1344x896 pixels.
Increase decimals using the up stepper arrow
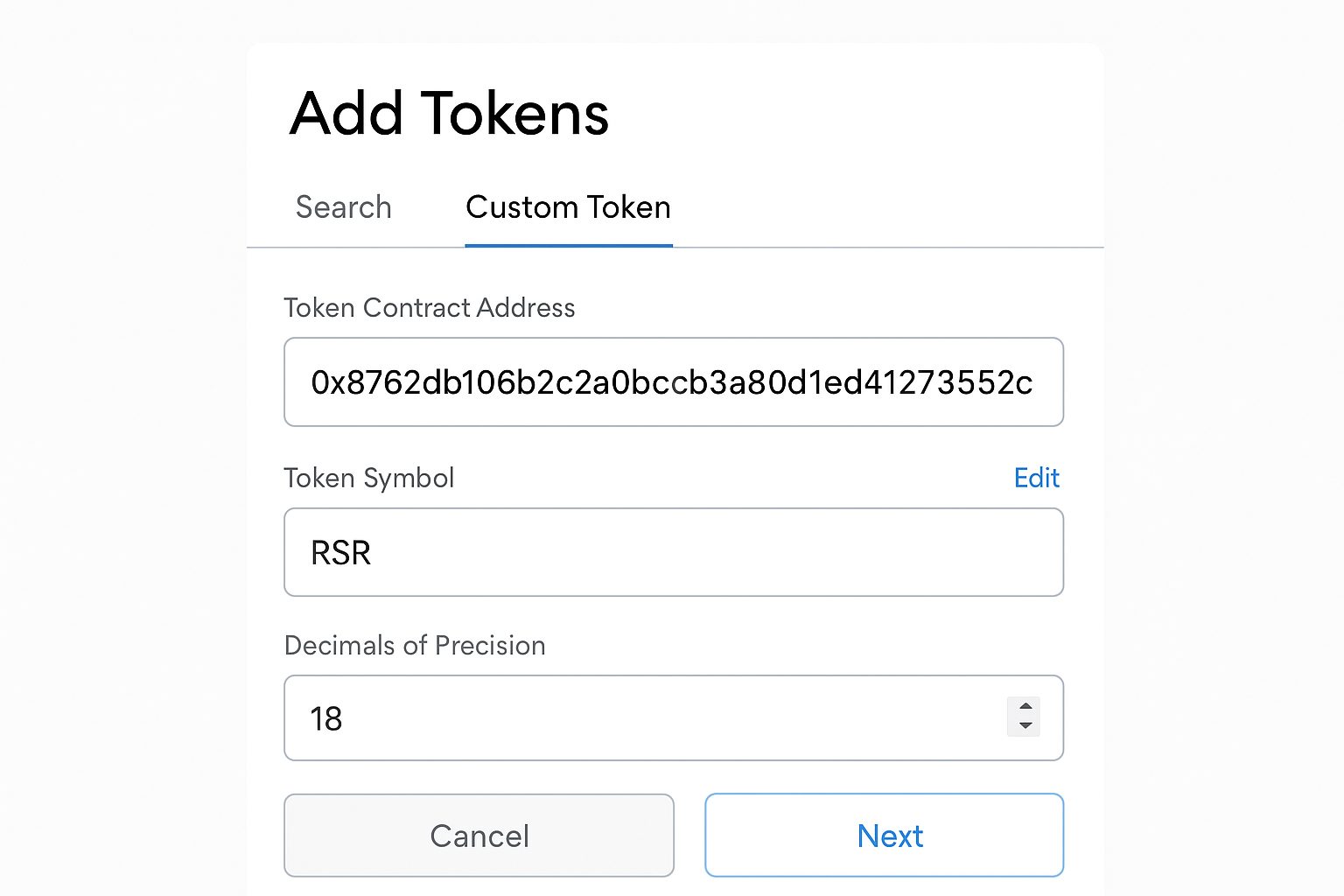(x=1025, y=707)
